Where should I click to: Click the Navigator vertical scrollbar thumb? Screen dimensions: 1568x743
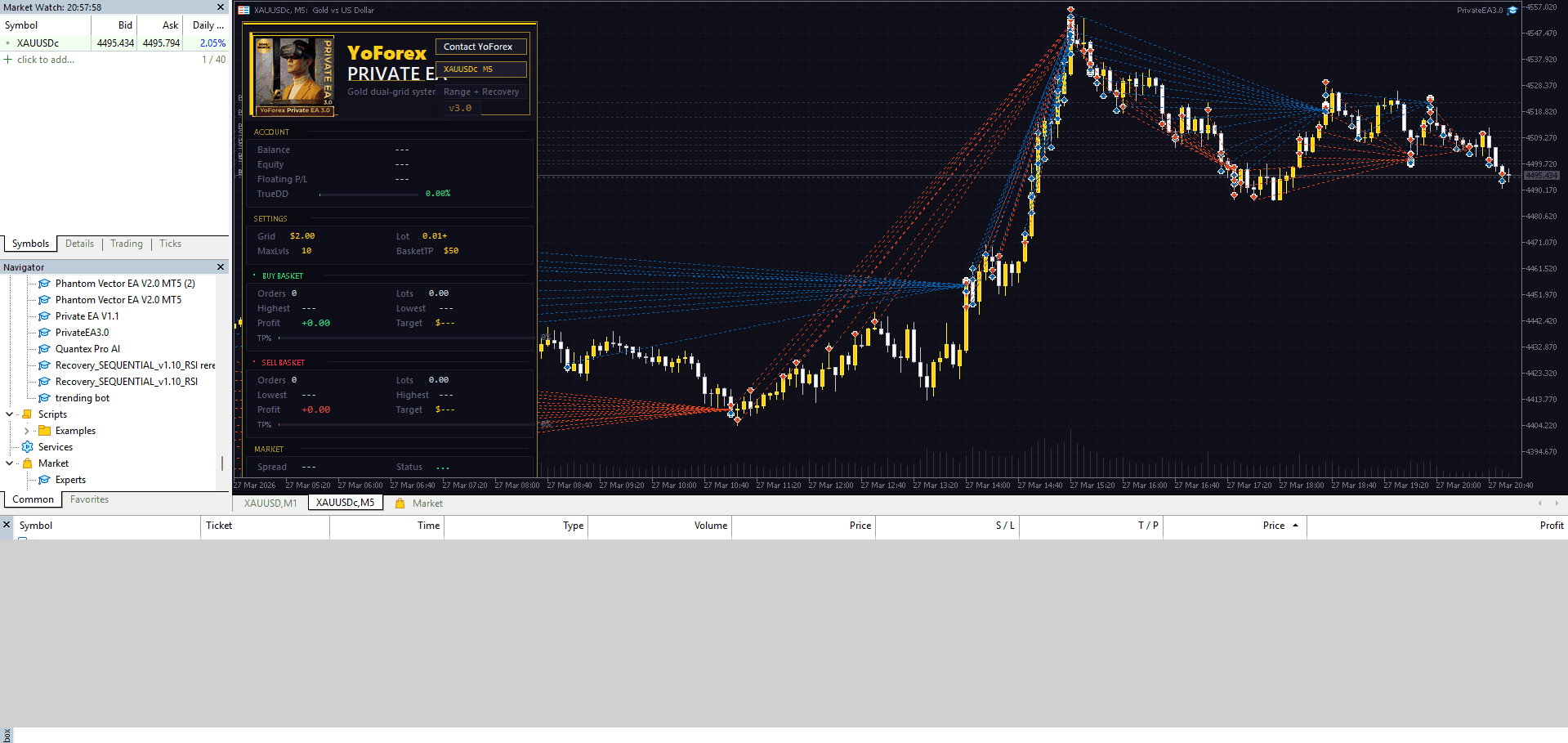pos(222,463)
